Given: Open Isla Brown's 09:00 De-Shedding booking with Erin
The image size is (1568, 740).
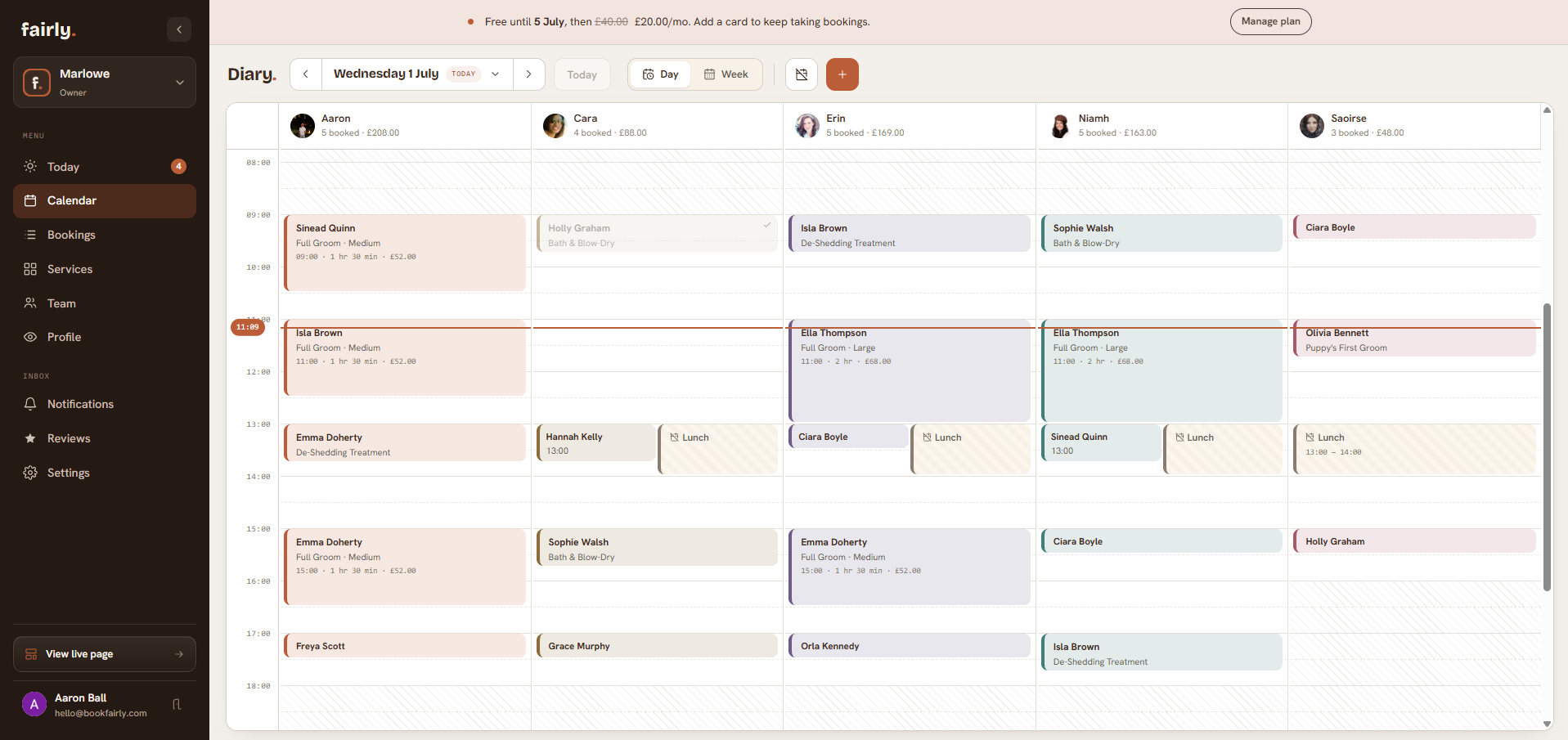Looking at the screenshot, I should point(910,233).
